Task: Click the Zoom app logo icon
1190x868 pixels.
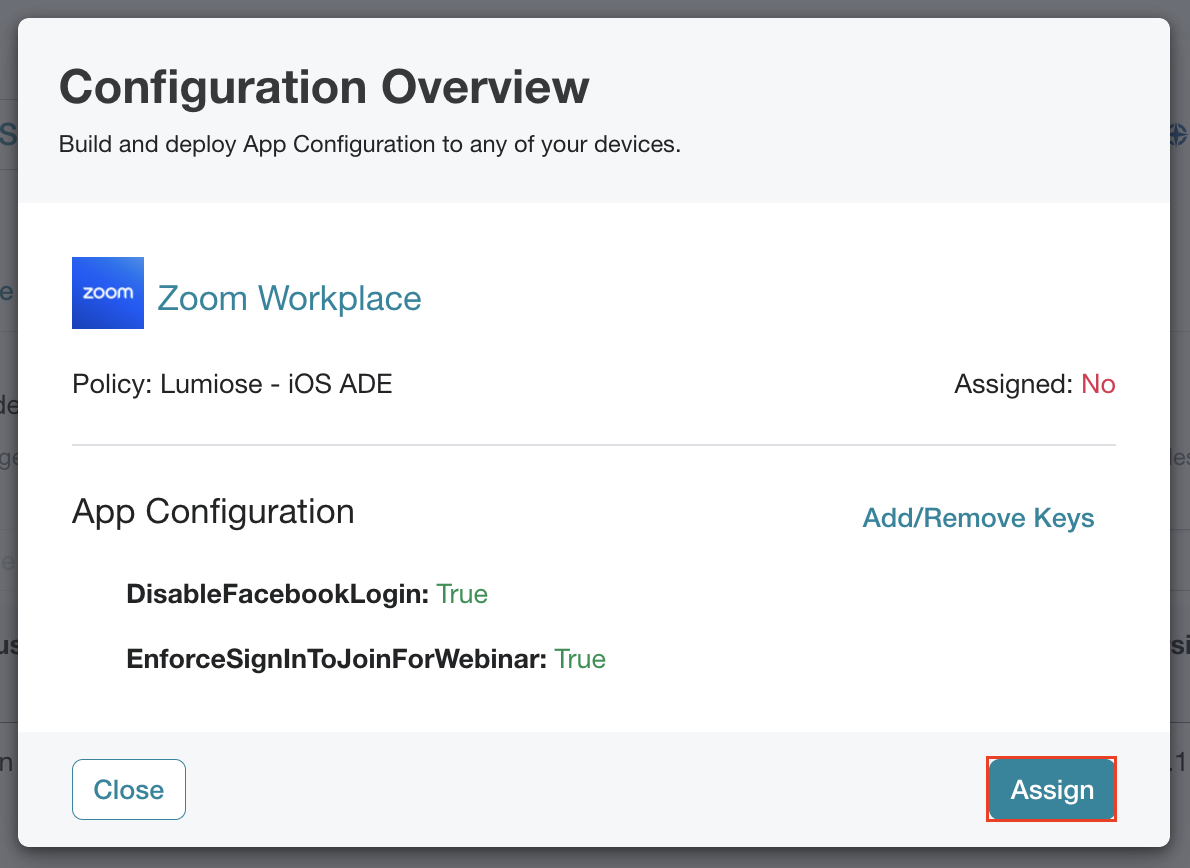Action: 108,293
